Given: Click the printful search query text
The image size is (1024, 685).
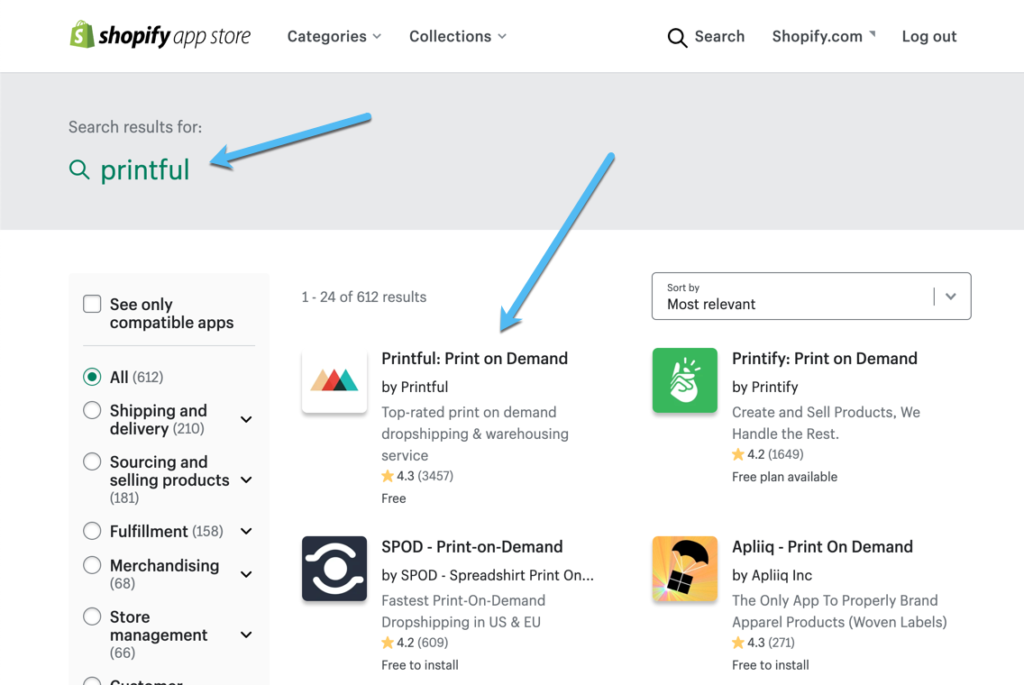Looking at the screenshot, I should 145,170.
